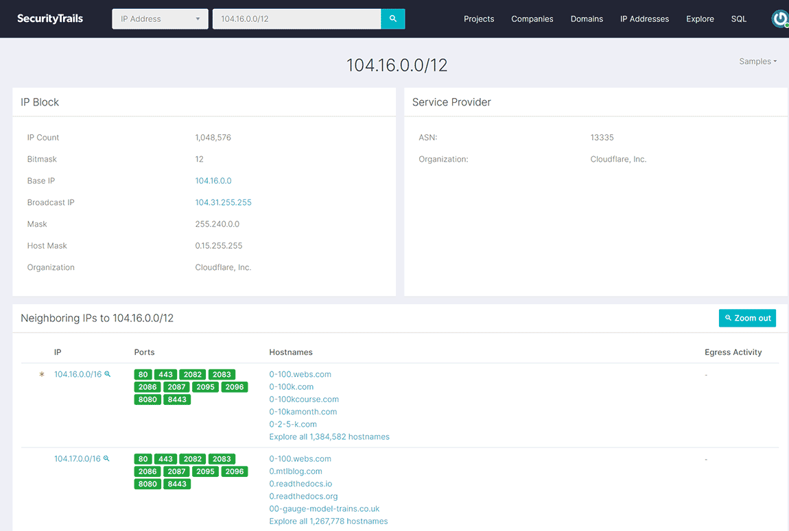Click Explore all 1,267,778 hostnames
Screen dimensions: 789x531
pos(329,521)
